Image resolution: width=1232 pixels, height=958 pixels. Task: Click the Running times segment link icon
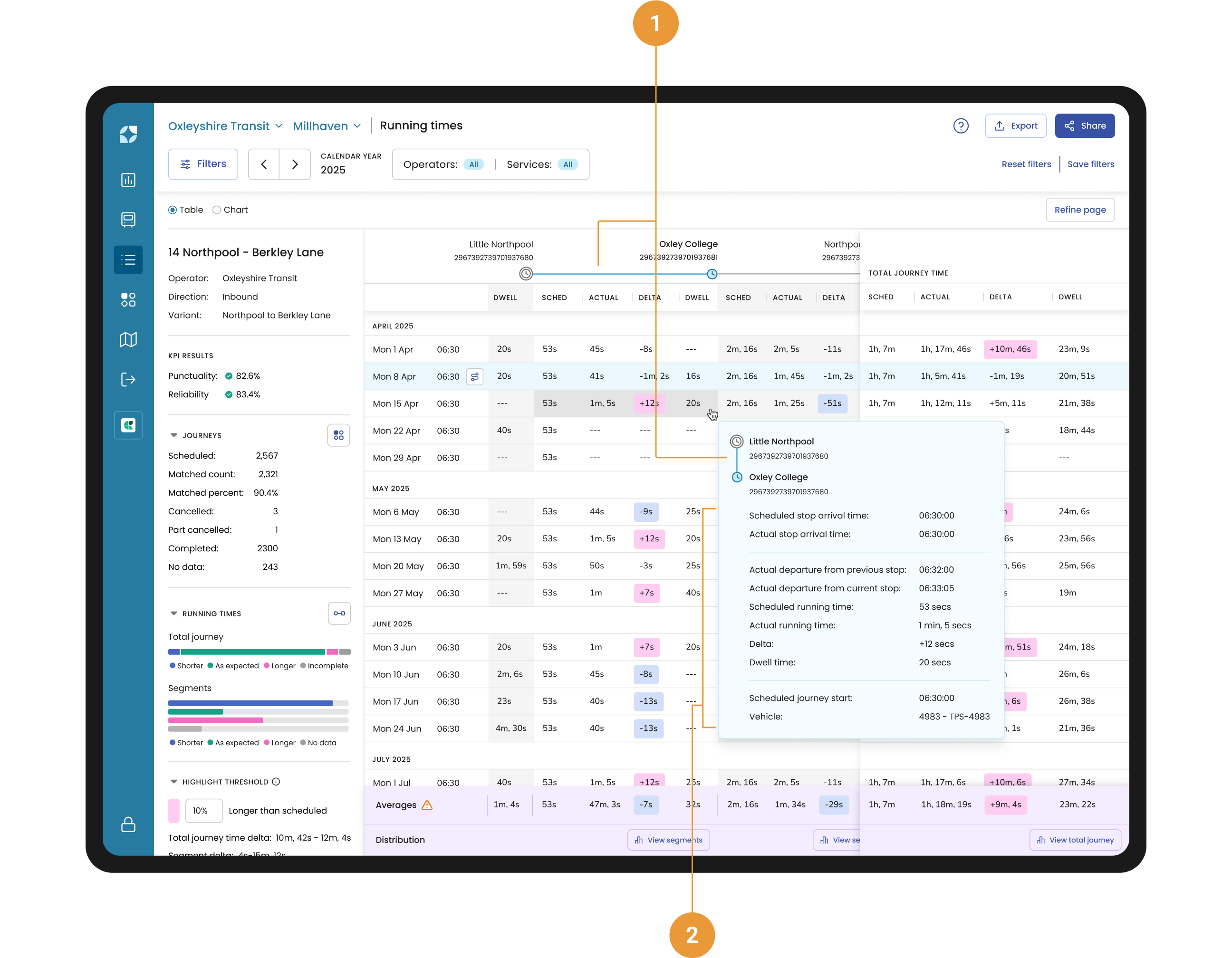pos(339,613)
